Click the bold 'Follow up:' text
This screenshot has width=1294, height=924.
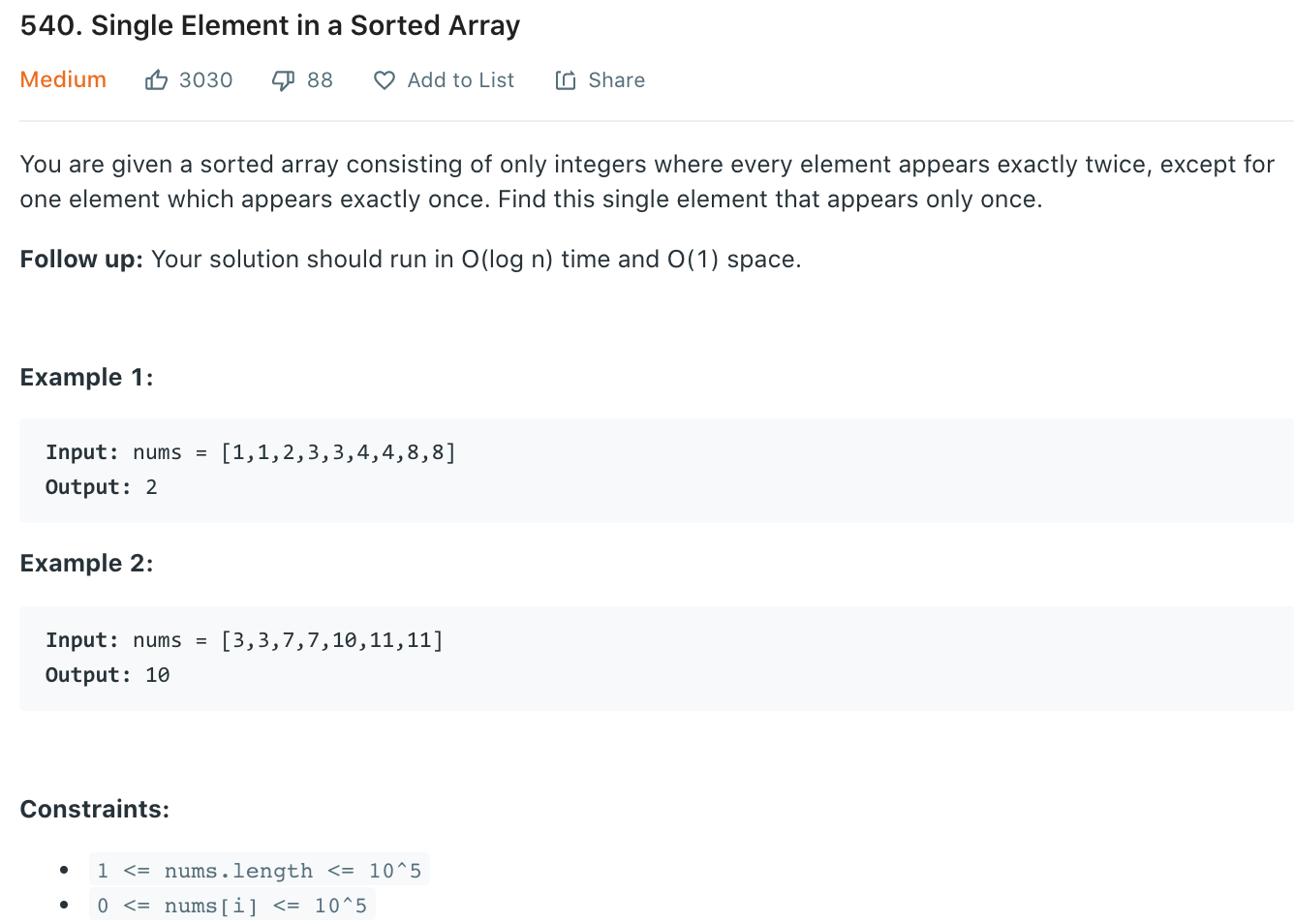coord(81,260)
